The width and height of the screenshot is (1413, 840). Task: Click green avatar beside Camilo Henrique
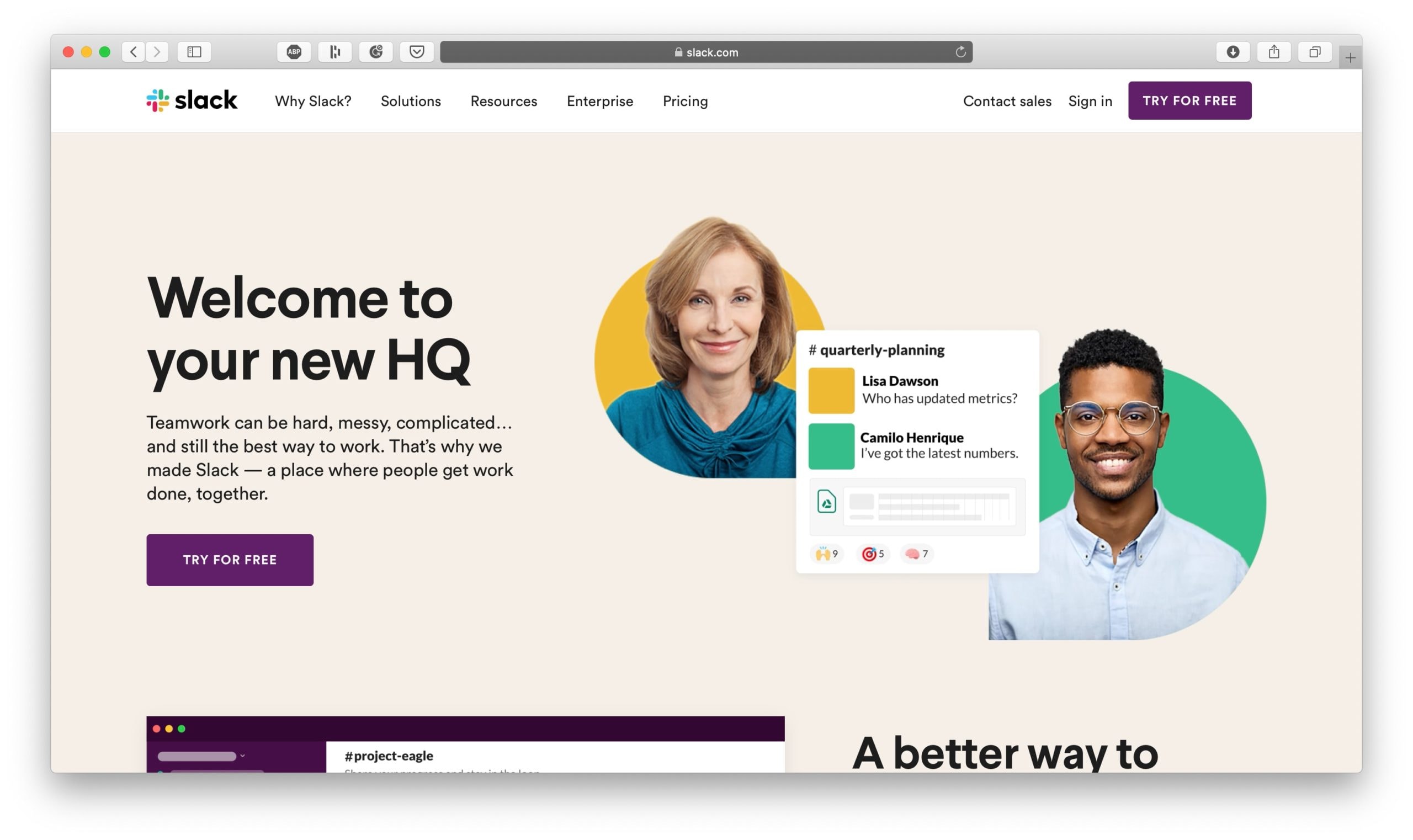[831, 446]
